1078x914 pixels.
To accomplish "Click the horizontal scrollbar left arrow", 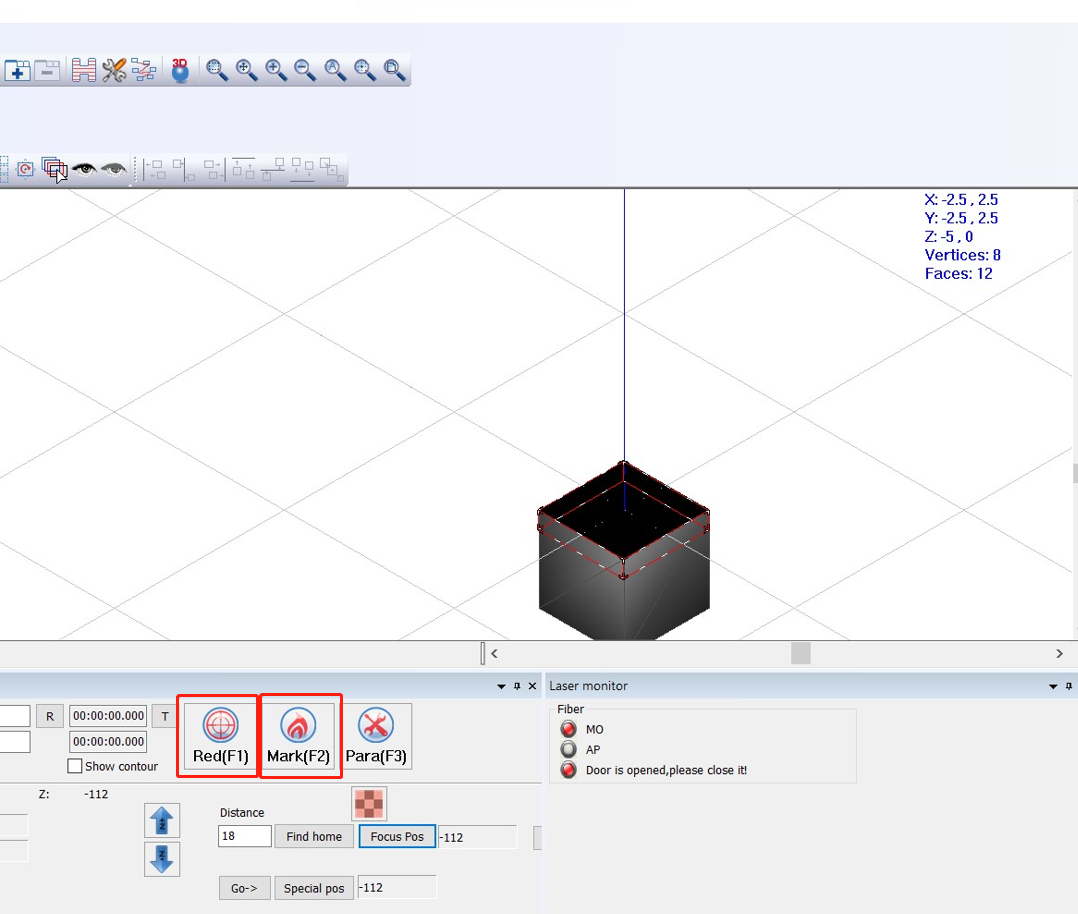I will [x=494, y=653].
